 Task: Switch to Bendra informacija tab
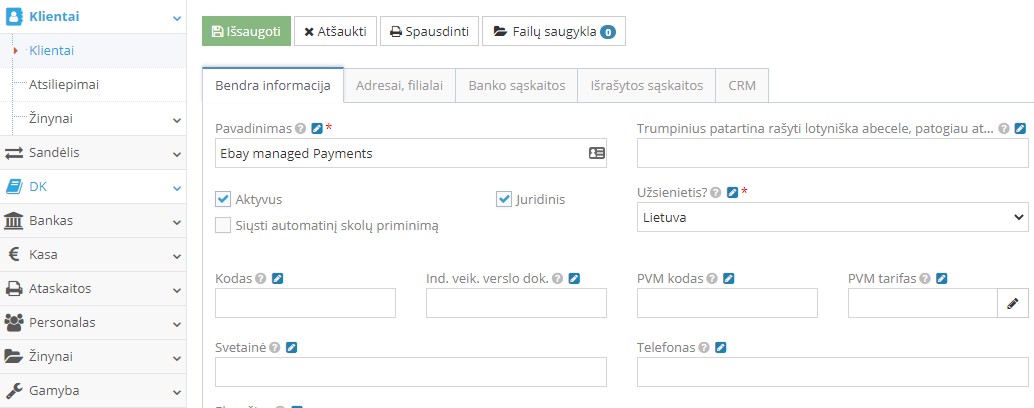click(x=273, y=86)
